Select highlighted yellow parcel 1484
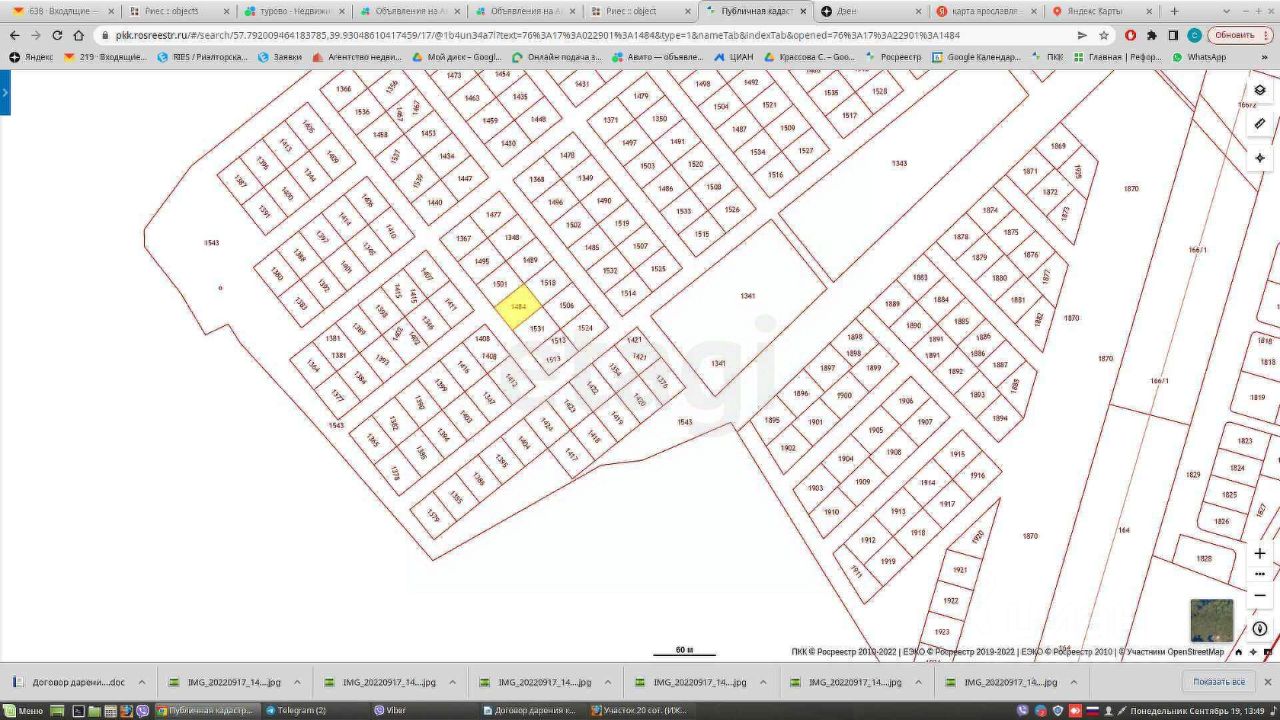The image size is (1280, 720). pos(519,307)
